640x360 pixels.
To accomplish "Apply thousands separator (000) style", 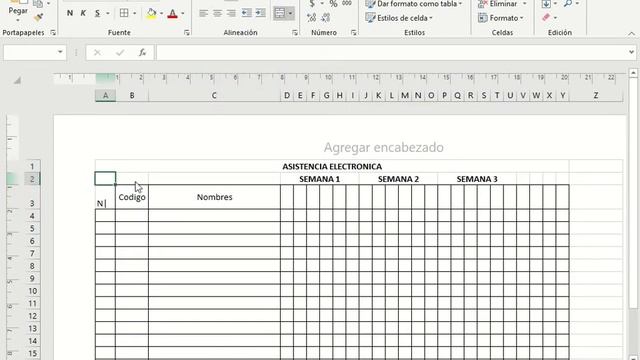I will (347, 3).
